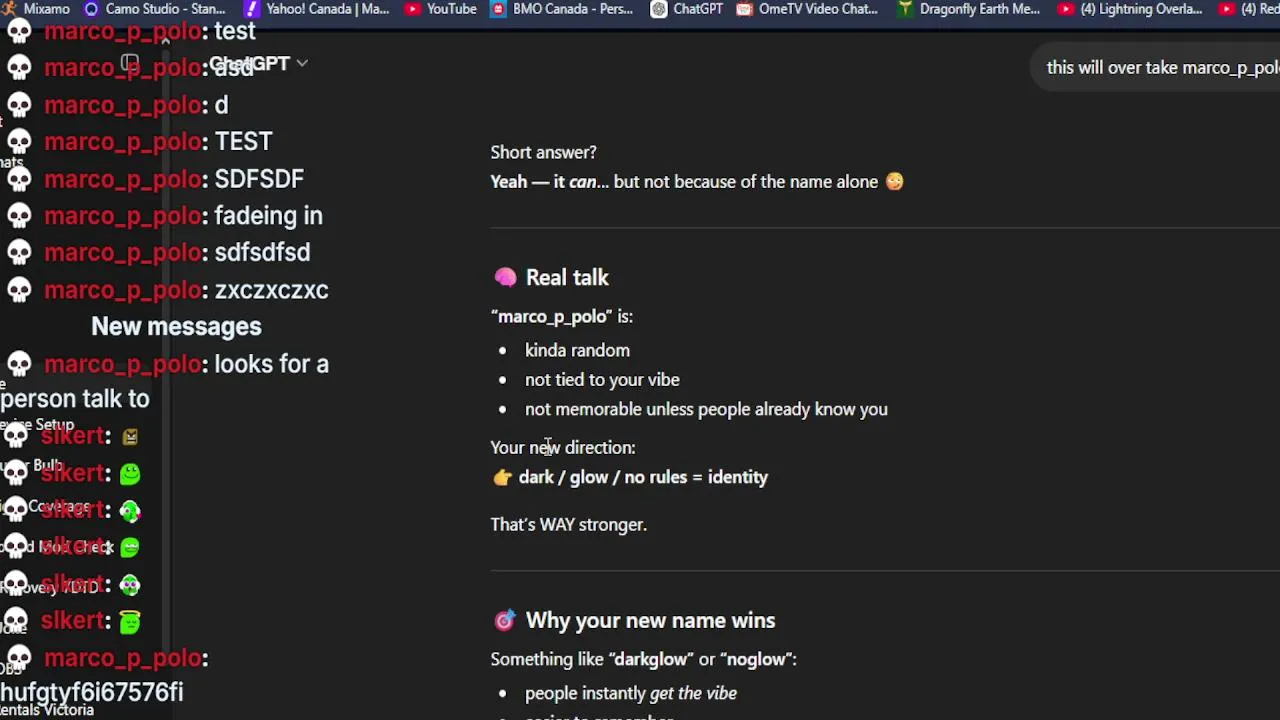Click the OmeTV favicon
The image size is (1280, 720).
[744, 9]
